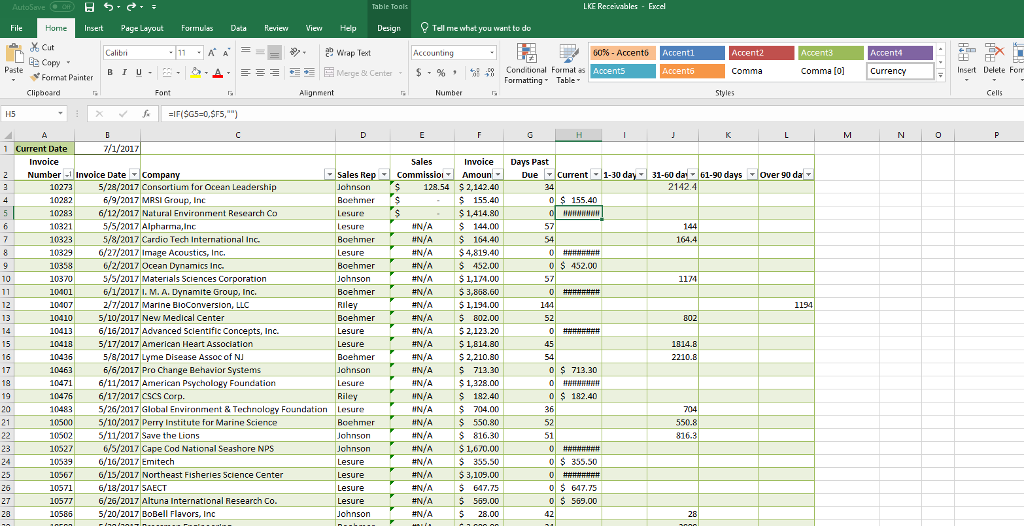
Task: Switch to the Data tab
Action: 238,28
